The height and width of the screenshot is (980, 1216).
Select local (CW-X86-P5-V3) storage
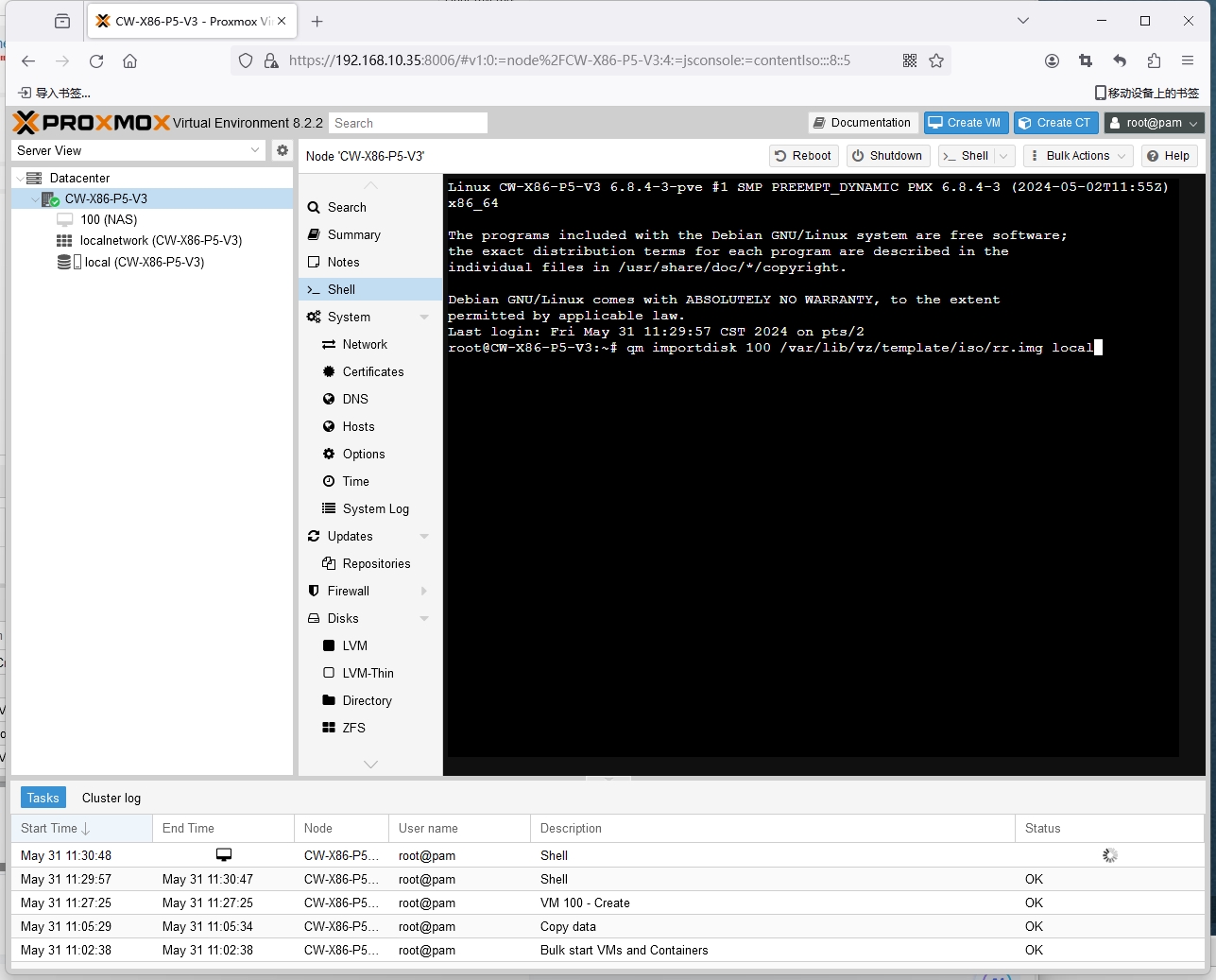coord(144,262)
